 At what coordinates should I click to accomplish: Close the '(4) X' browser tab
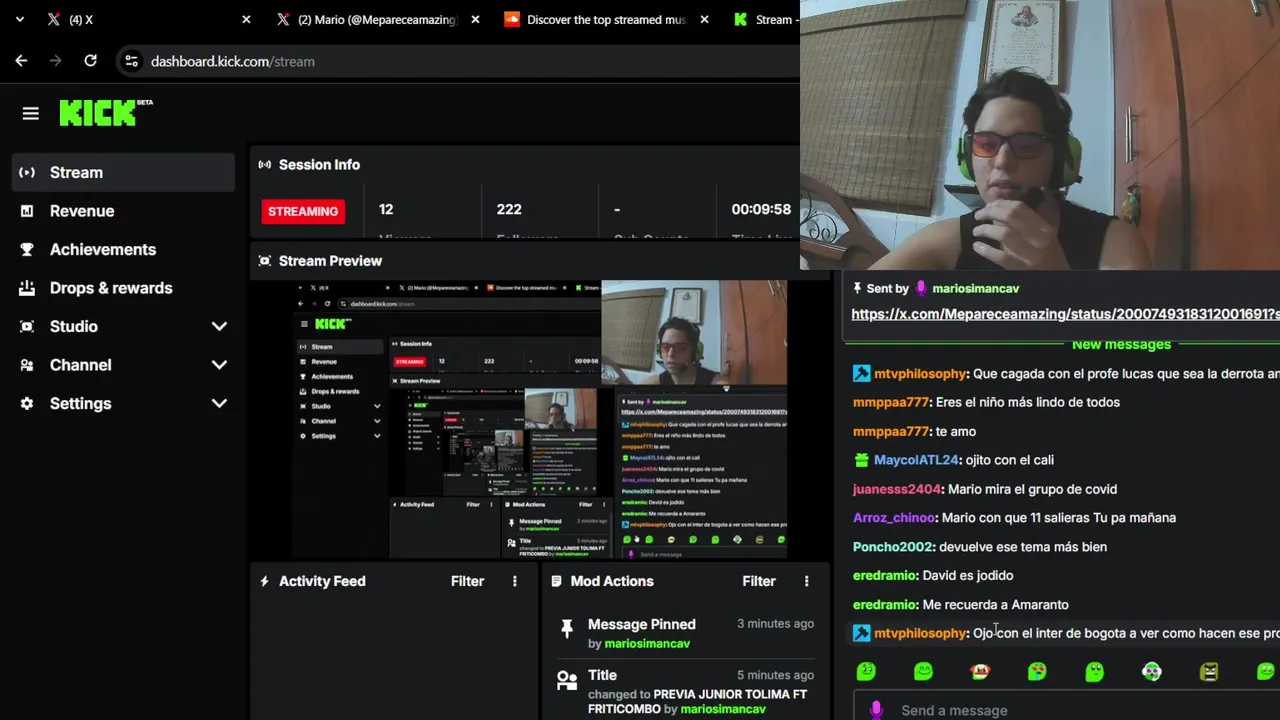[246, 19]
